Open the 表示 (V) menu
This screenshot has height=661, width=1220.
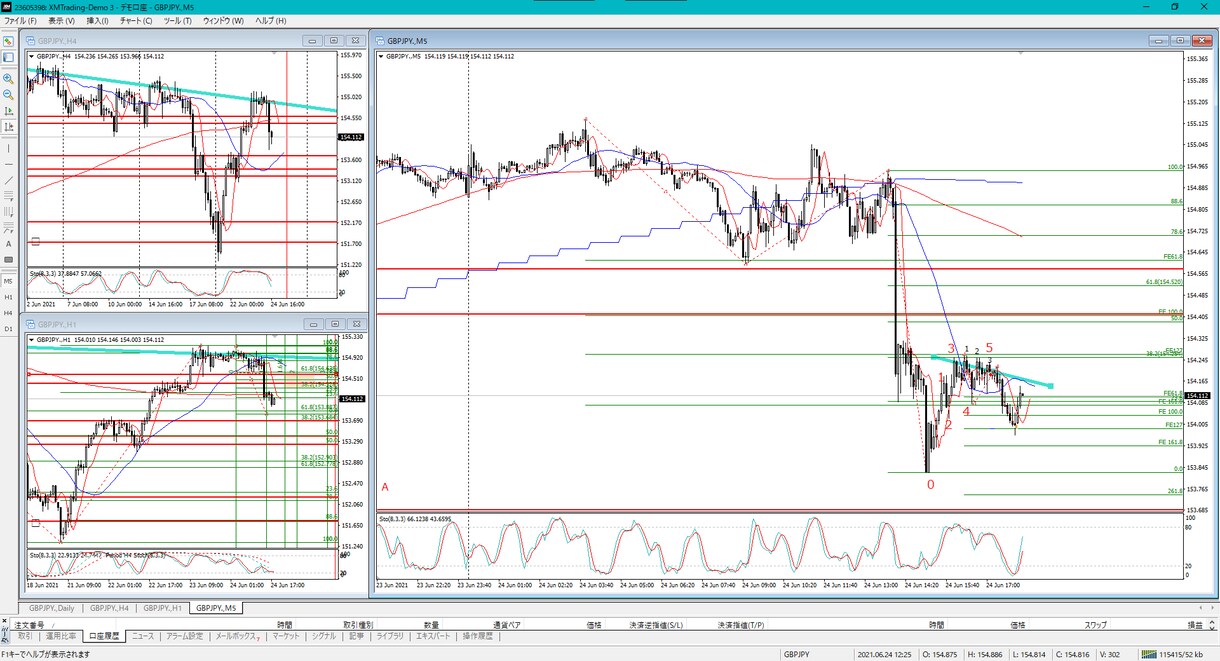pyautogui.click(x=62, y=20)
